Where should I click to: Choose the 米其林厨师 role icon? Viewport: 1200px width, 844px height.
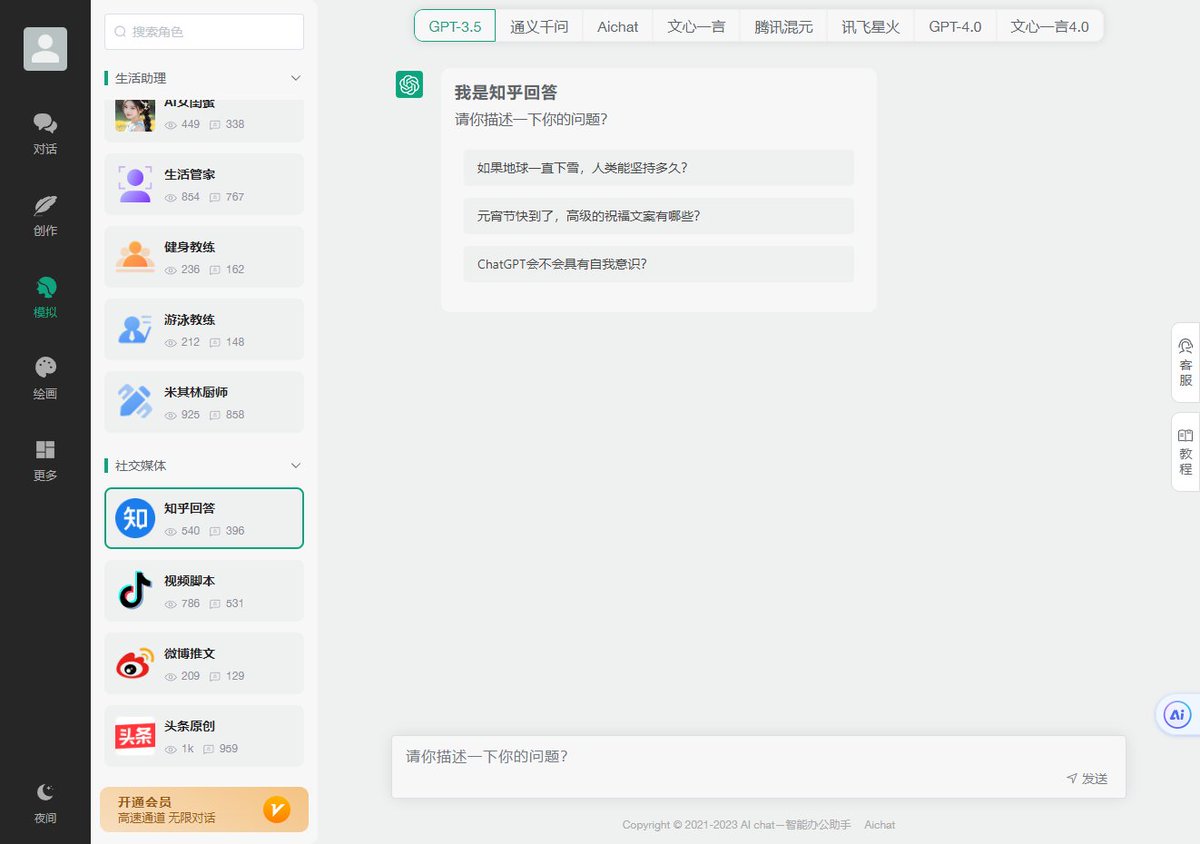(135, 402)
